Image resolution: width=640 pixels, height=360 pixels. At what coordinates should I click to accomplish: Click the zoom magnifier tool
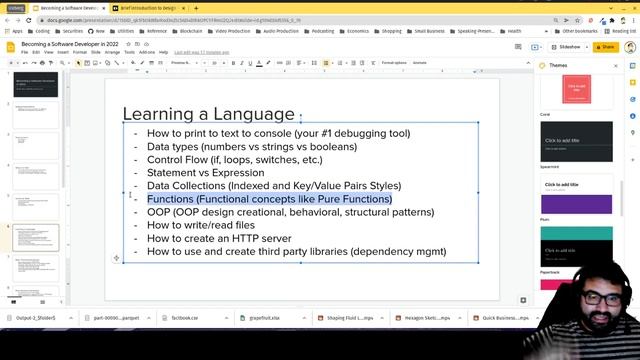[62, 63]
